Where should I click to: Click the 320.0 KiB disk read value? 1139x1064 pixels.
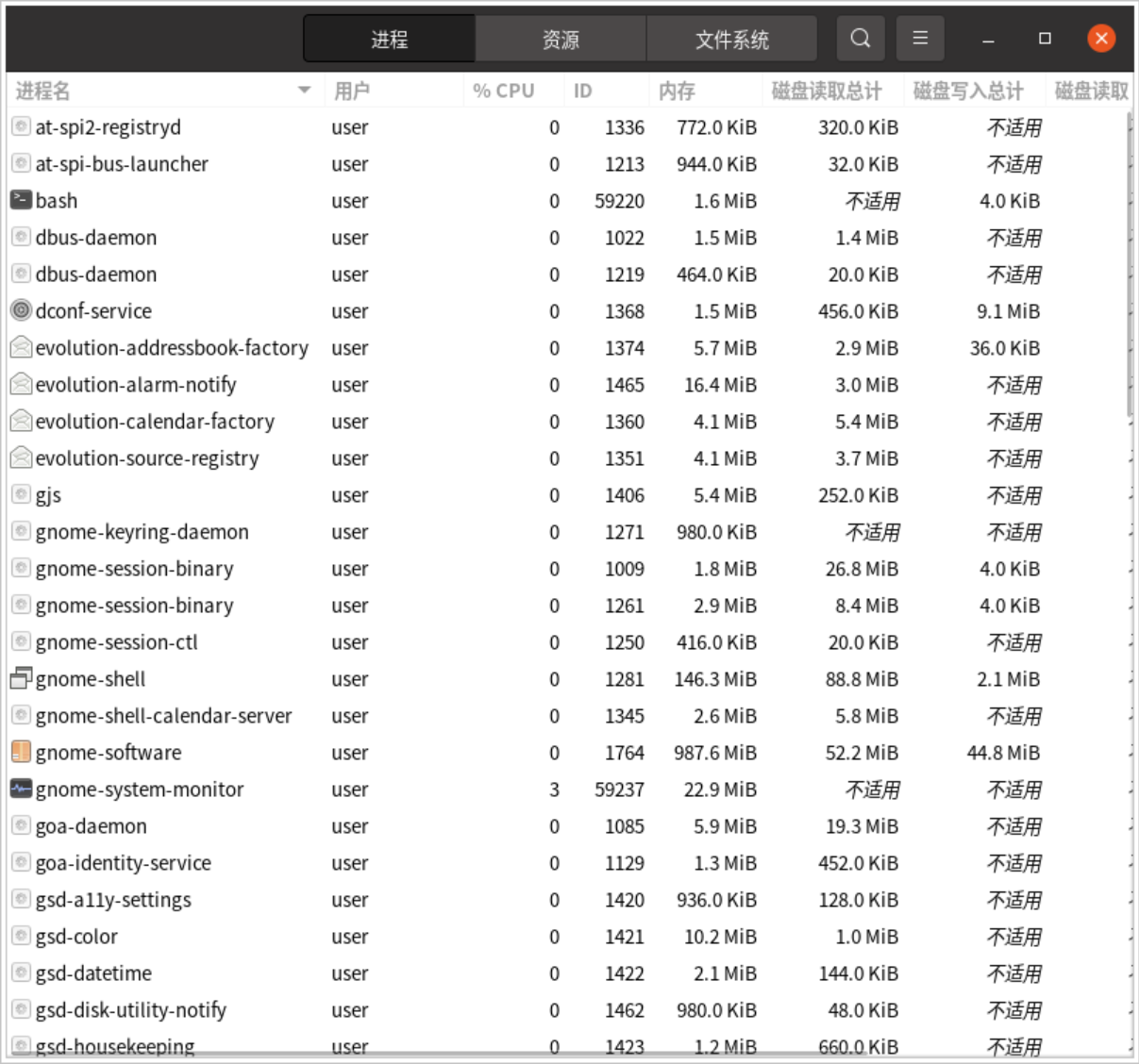(858, 127)
